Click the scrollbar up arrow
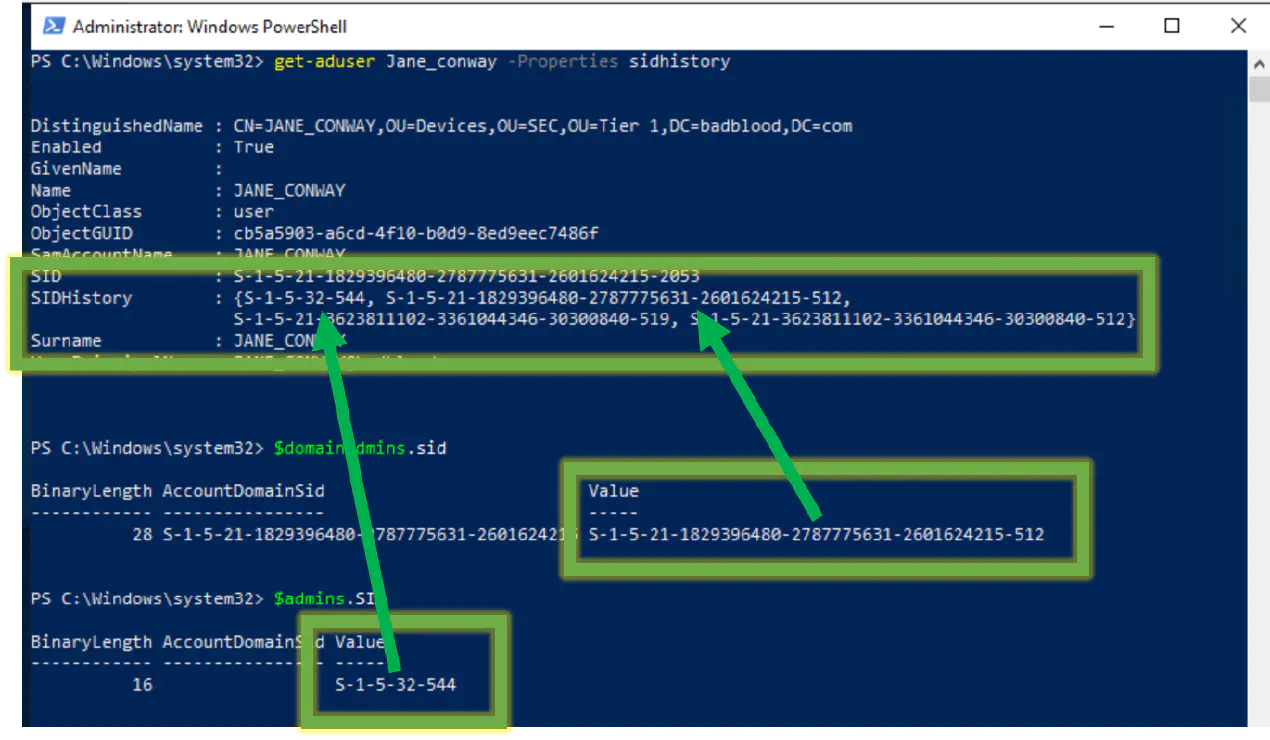The image size is (1270, 740). (1259, 63)
